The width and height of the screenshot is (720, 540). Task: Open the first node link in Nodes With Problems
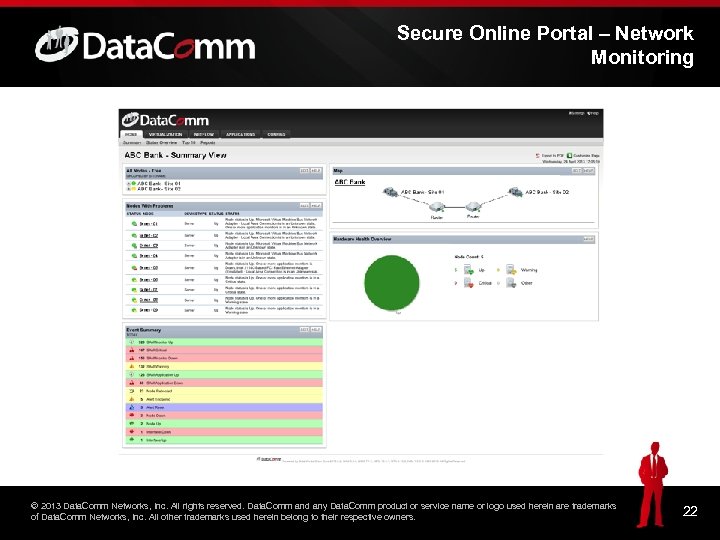tap(148, 224)
